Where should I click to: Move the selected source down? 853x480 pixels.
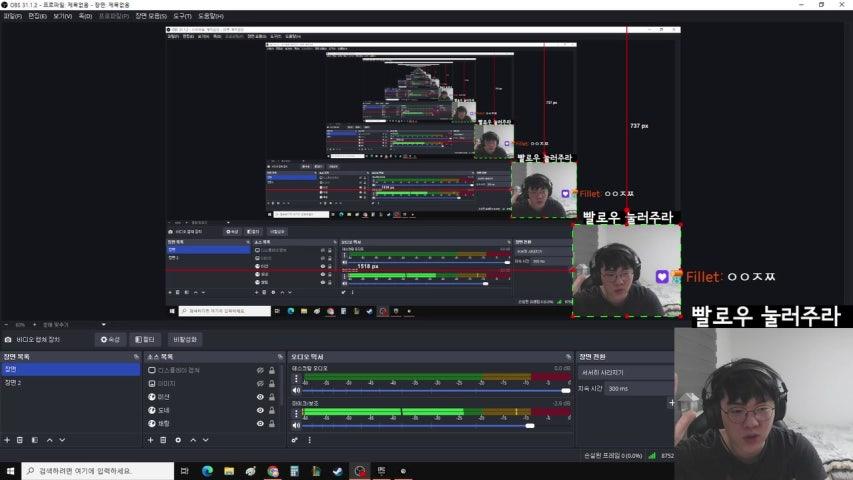click(206, 440)
